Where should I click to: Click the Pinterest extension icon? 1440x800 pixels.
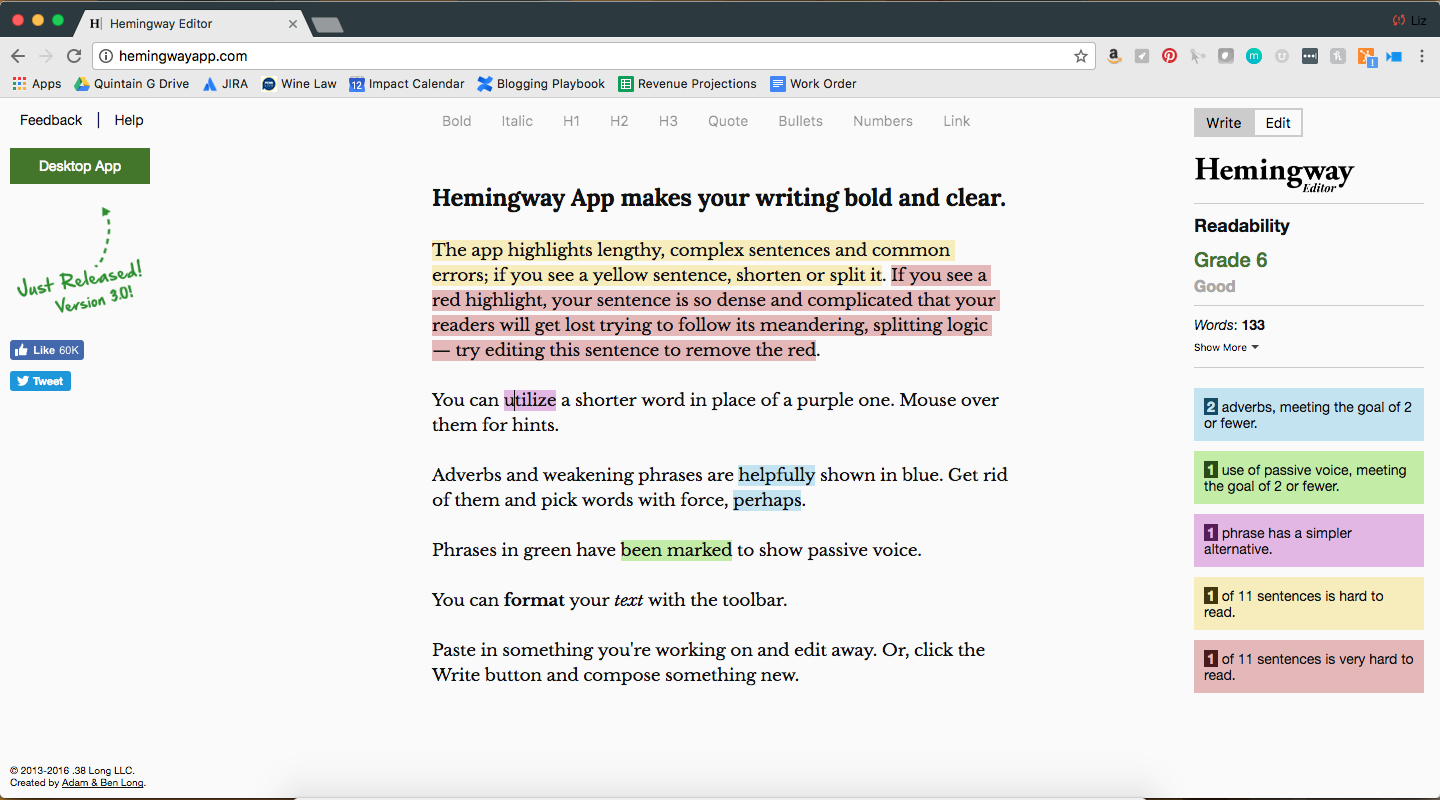1169,57
